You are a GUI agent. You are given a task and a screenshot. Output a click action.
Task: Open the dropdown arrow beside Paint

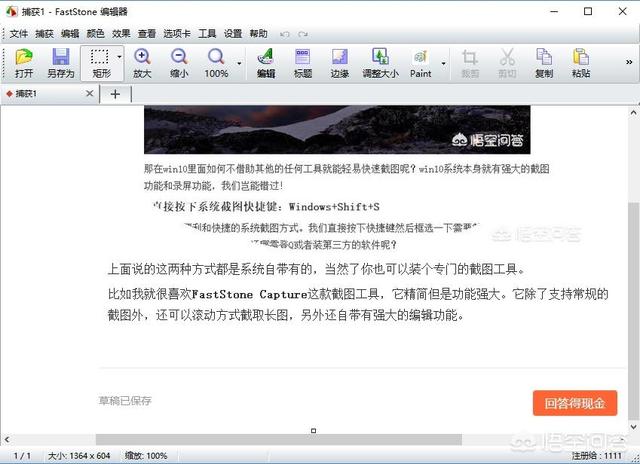click(443, 63)
